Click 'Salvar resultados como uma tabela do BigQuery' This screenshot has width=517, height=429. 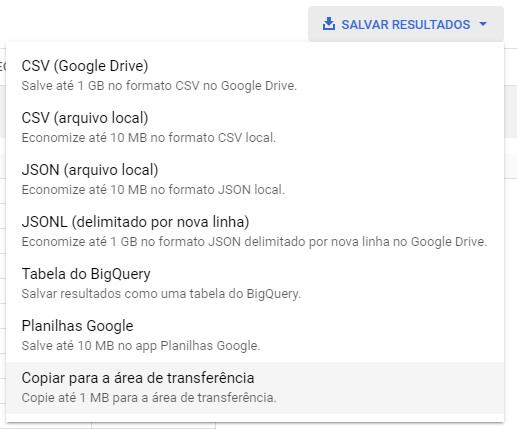tap(161, 294)
